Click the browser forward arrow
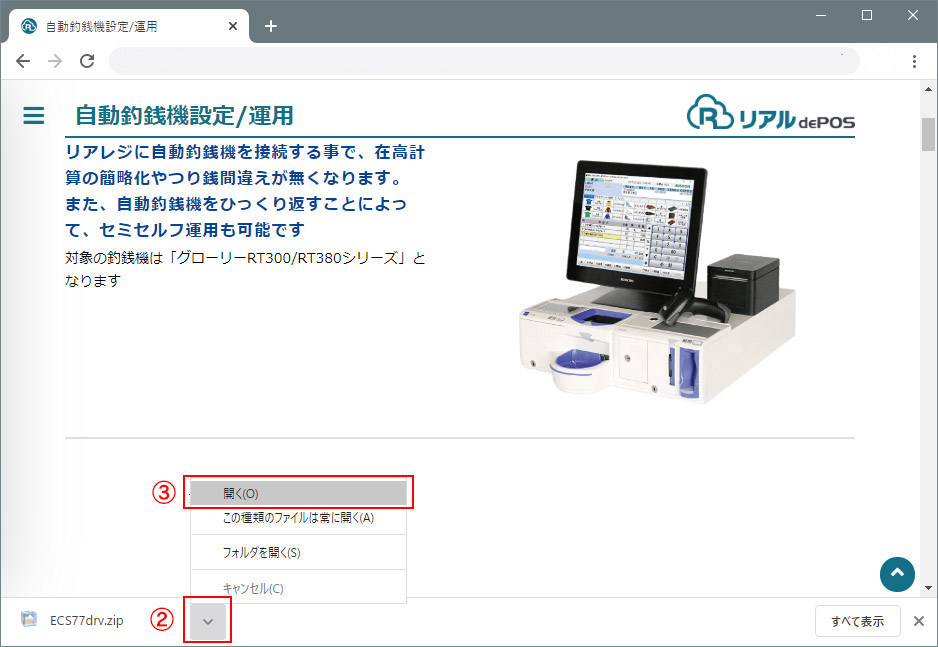 click(55, 61)
